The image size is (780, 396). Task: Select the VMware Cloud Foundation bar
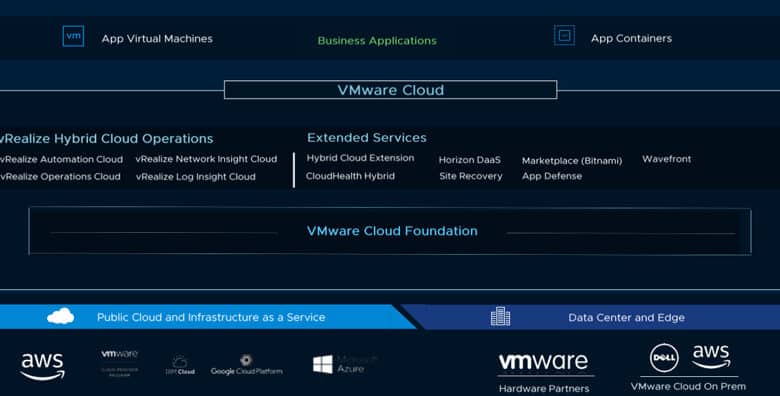[x=390, y=231]
